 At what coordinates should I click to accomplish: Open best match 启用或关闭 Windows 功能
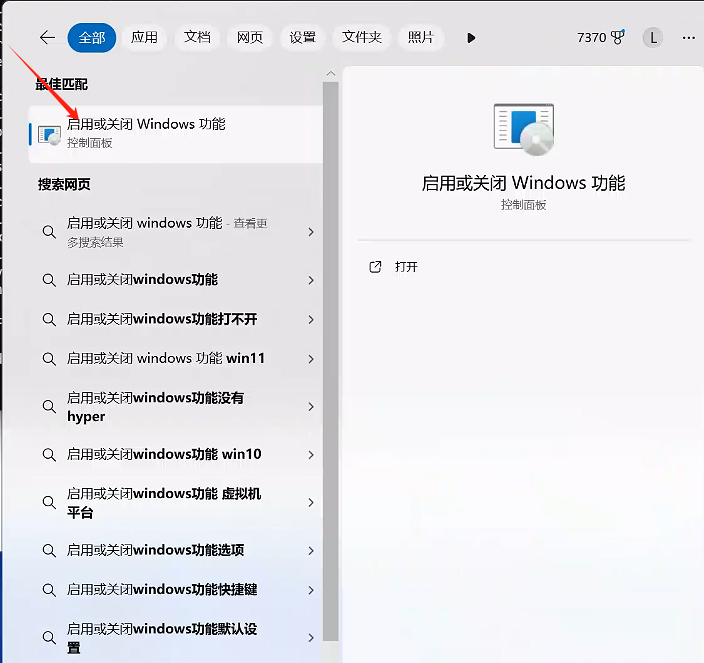(x=176, y=134)
